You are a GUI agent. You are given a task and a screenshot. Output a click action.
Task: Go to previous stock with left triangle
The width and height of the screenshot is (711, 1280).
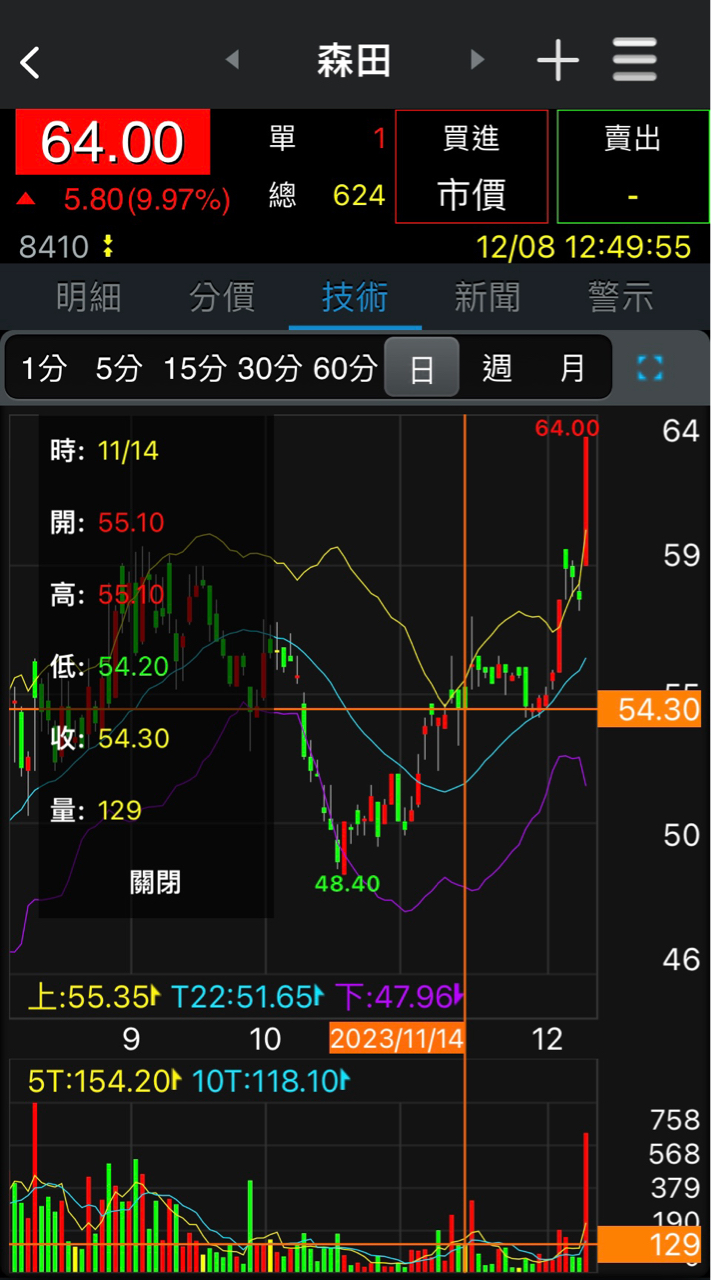(x=232, y=60)
